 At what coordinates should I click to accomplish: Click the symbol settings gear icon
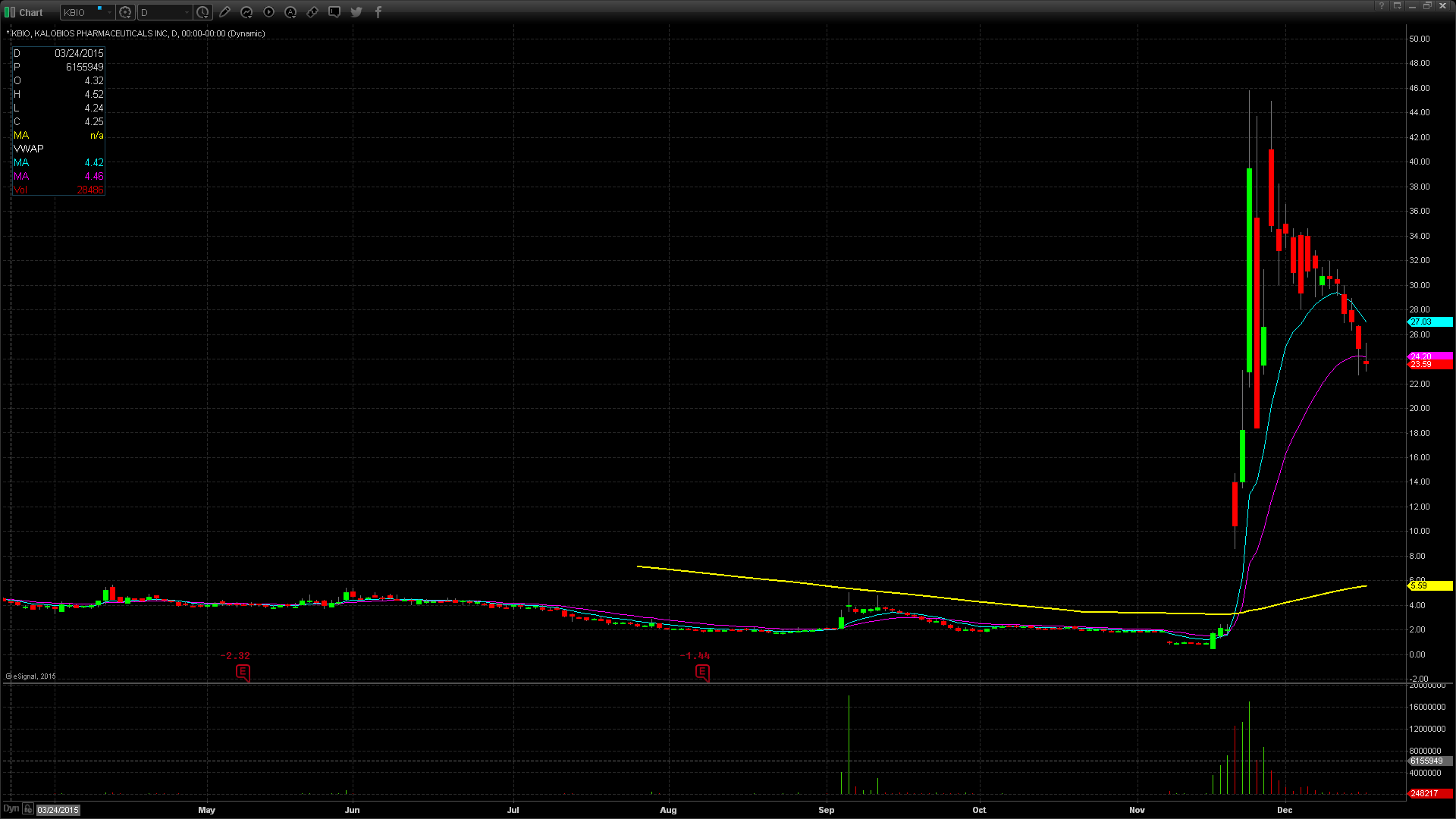125,12
